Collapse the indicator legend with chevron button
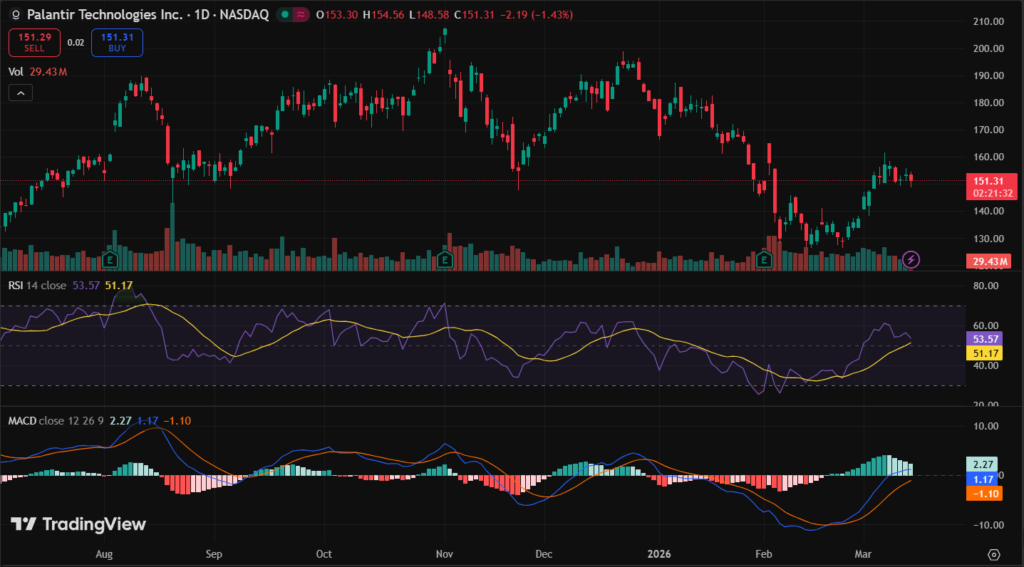The width and height of the screenshot is (1024, 567). point(20,92)
